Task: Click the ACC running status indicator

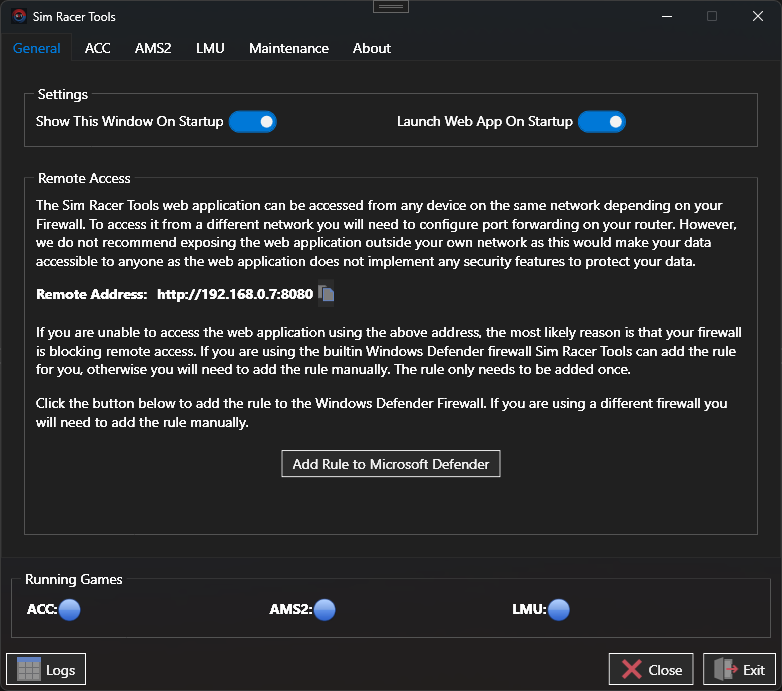Action: coord(69,609)
